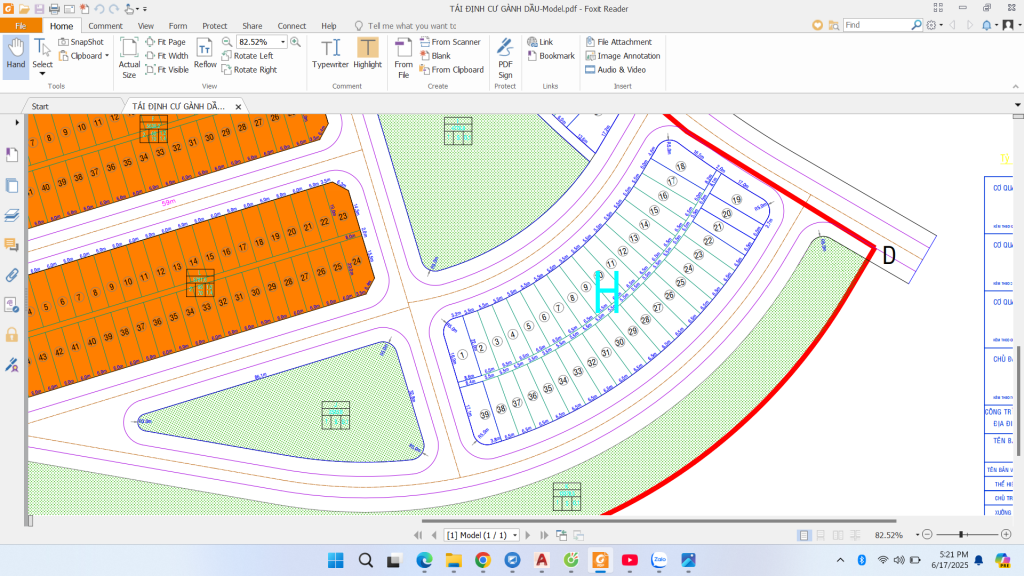The image size is (1024, 576).
Task: Enable facing pages view mode
Action: coord(838,535)
